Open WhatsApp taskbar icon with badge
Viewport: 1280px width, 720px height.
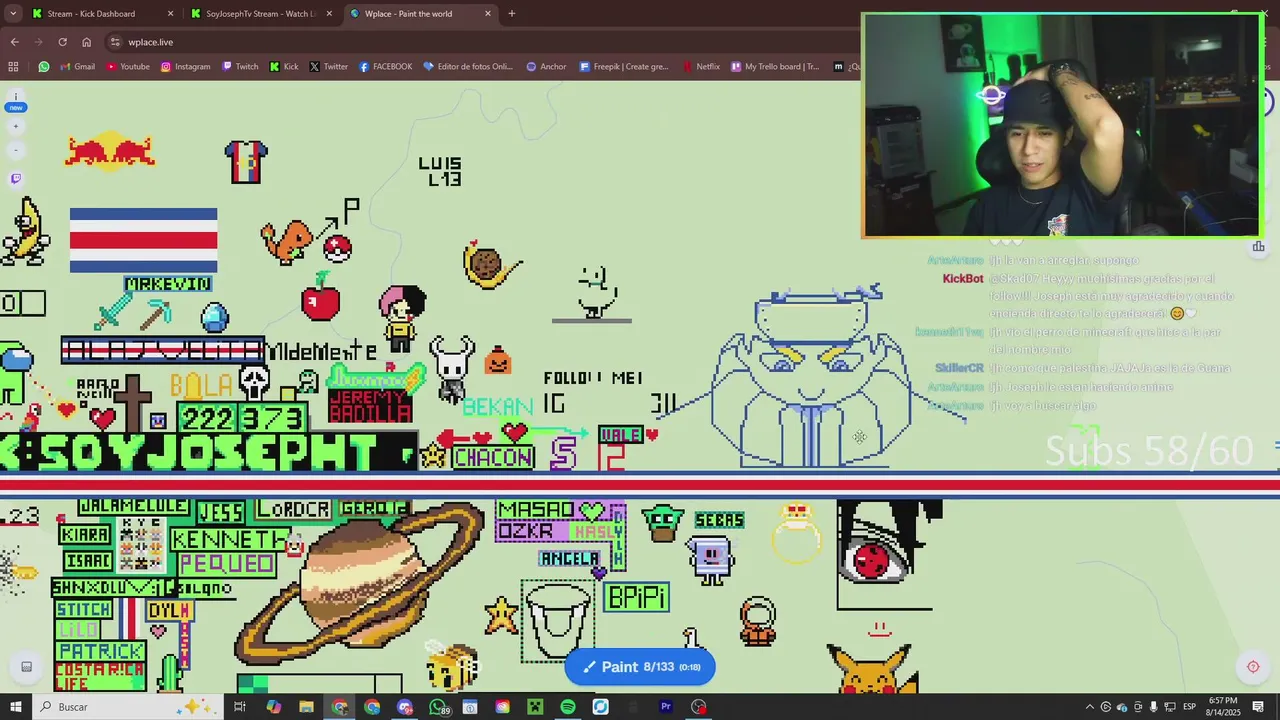coord(438,707)
